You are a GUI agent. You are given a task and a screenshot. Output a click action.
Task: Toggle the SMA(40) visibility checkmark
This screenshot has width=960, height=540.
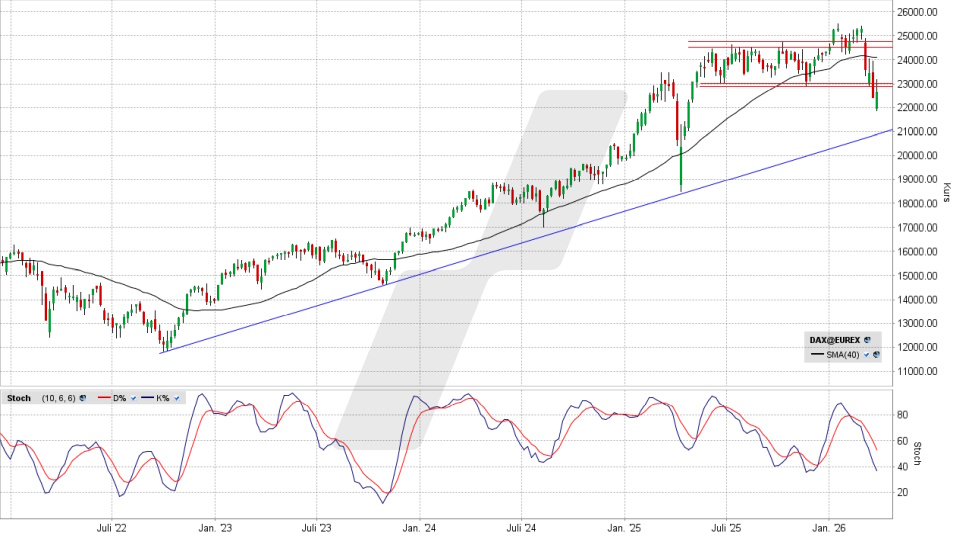coord(866,355)
